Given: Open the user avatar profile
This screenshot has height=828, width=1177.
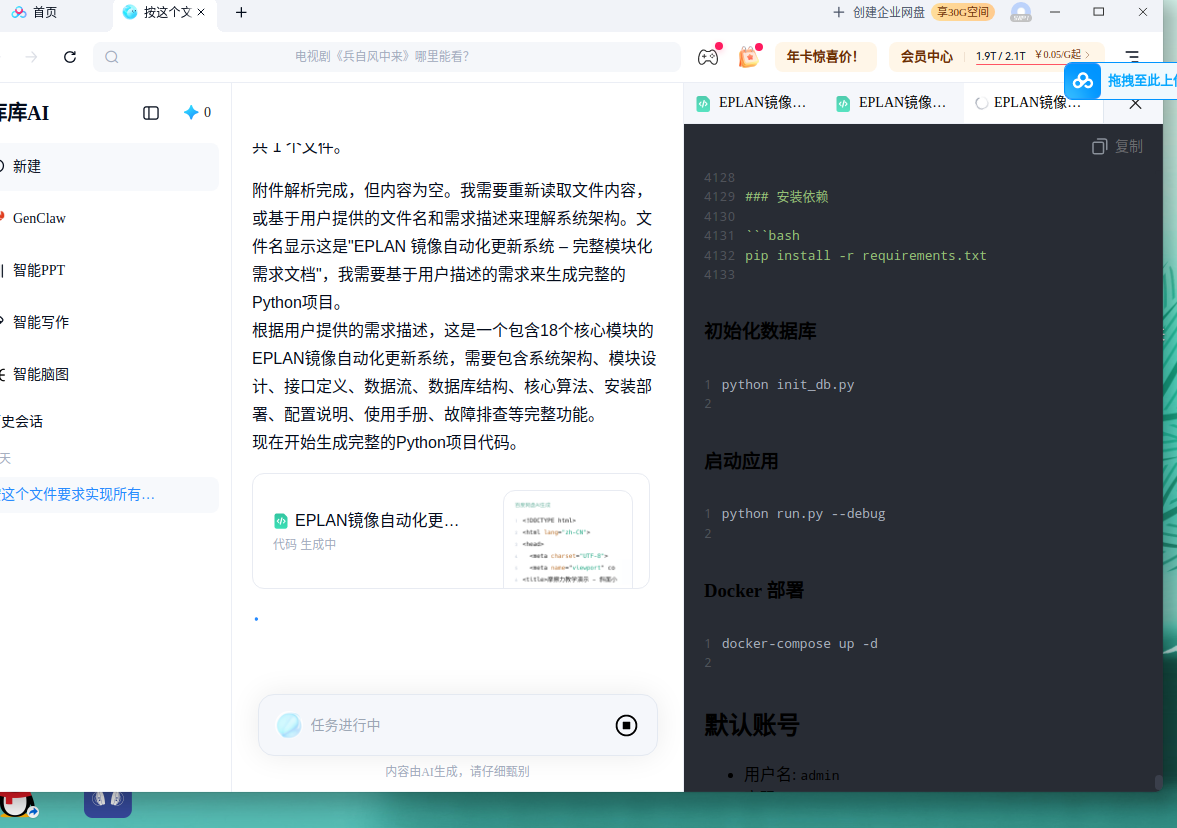Looking at the screenshot, I should (1020, 12).
